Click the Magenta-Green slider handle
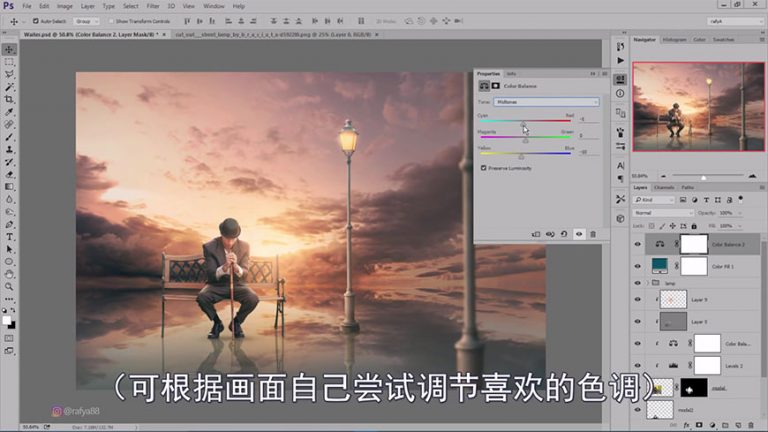The width and height of the screenshot is (768, 432). pyautogui.click(x=526, y=140)
